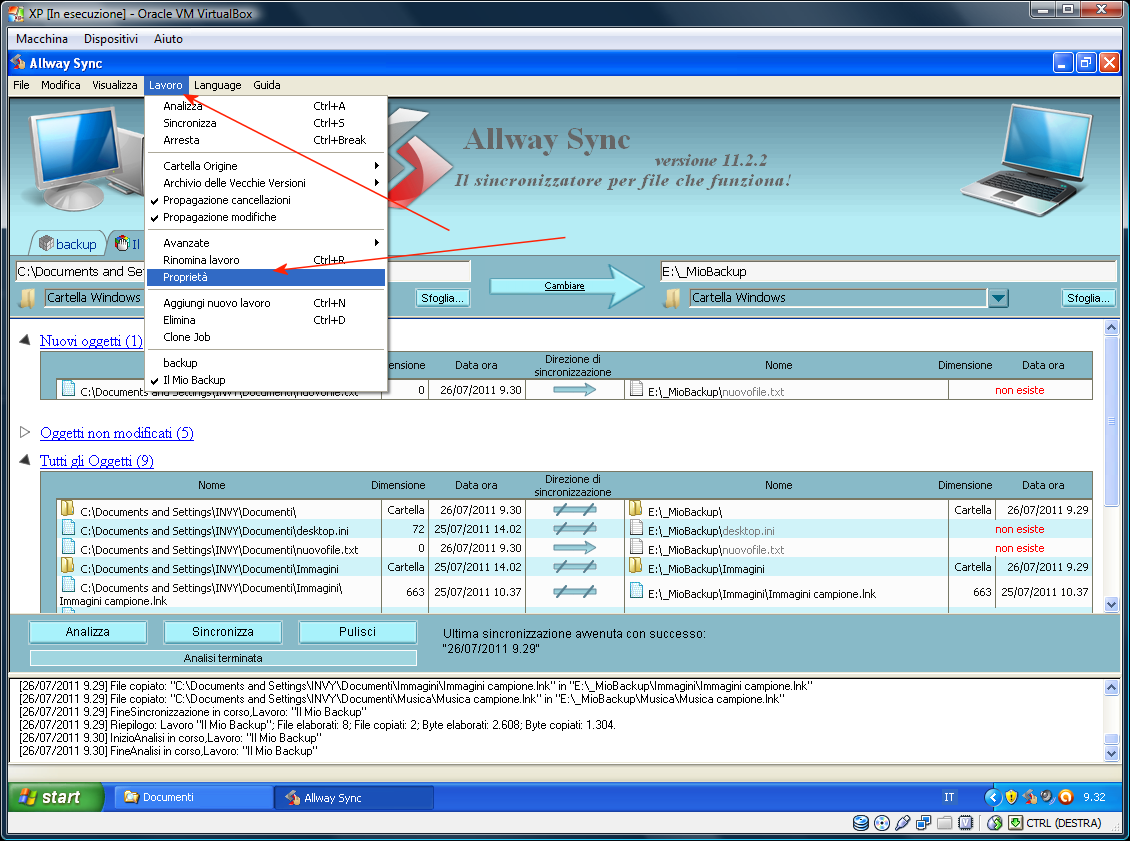Click sync direction icon for Immagini campione.lnk row
Image resolution: width=1130 pixels, height=841 pixels.
click(574, 592)
